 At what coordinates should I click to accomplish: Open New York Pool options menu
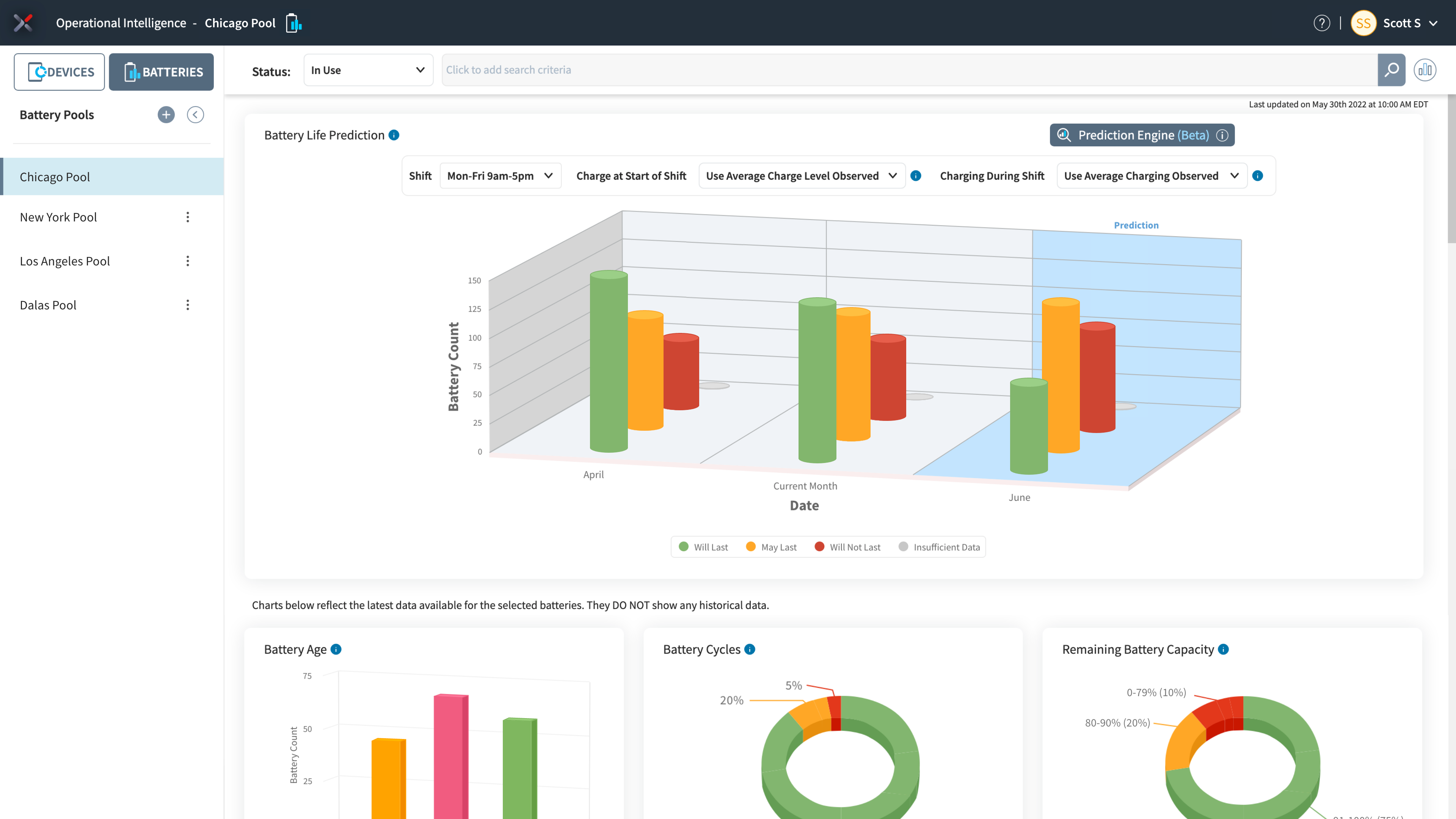point(188,217)
